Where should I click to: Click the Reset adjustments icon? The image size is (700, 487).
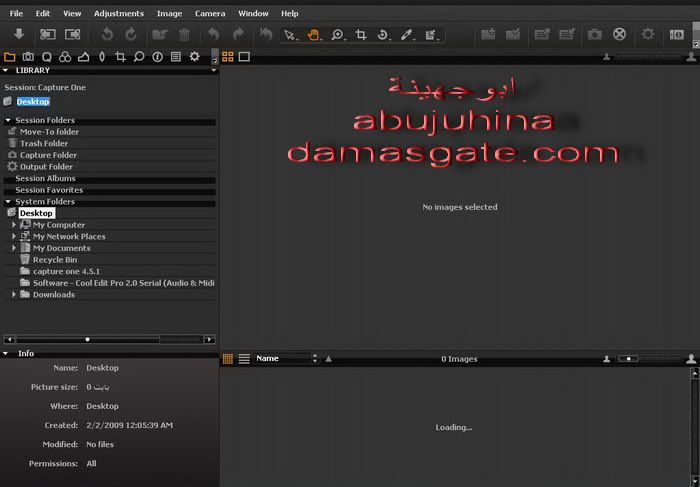(x=266, y=34)
